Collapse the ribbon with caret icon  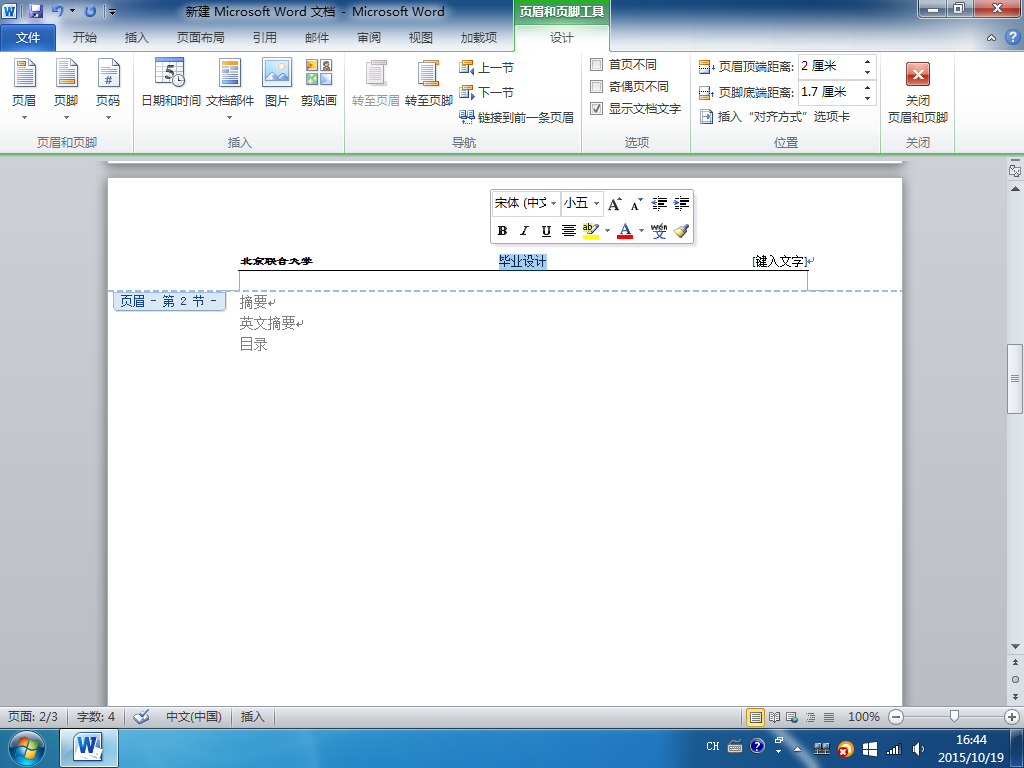991,38
